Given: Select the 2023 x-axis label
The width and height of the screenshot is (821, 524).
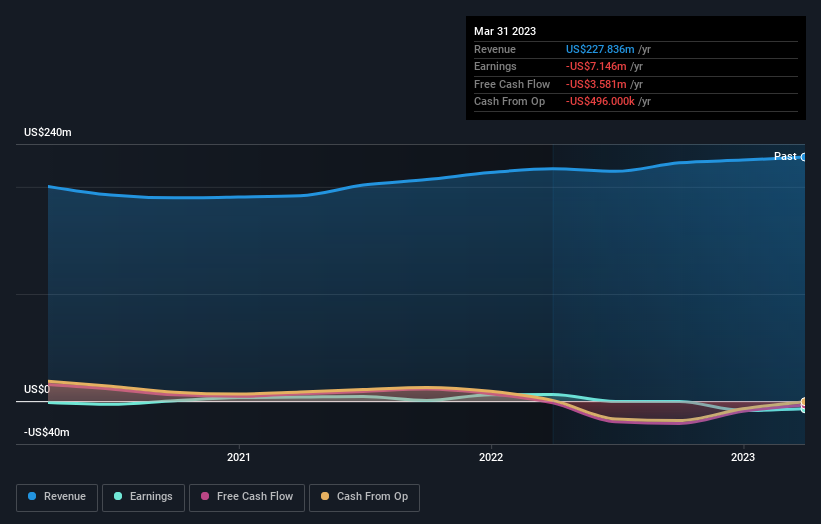Looking at the screenshot, I should 742,457.
